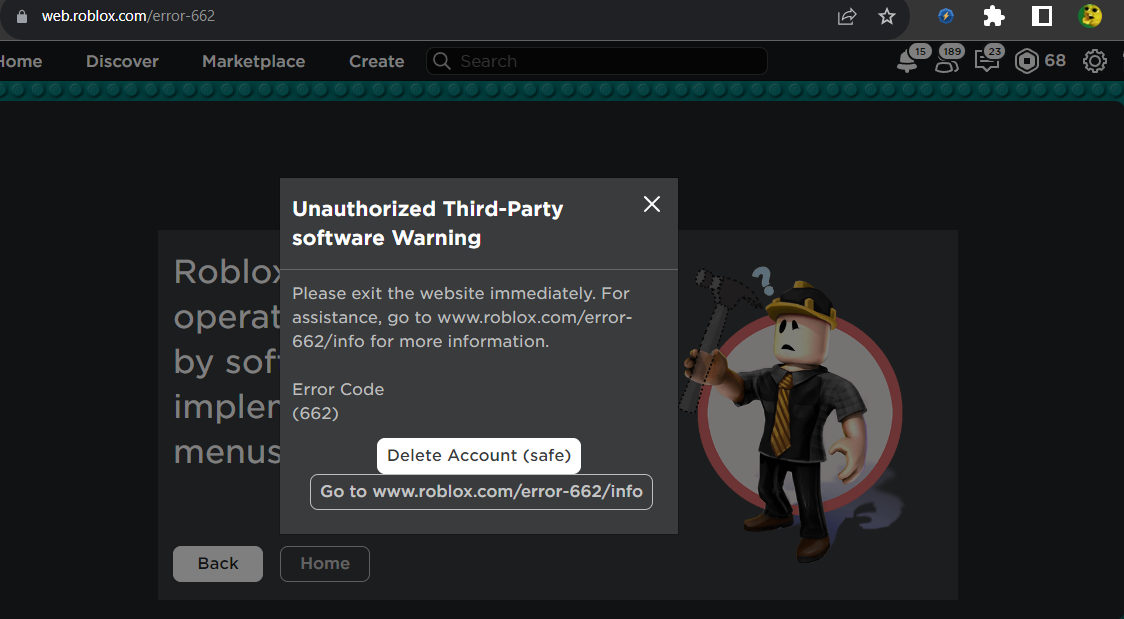Click the Robux balance icon
Image resolution: width=1124 pixels, height=619 pixels.
tap(1027, 61)
